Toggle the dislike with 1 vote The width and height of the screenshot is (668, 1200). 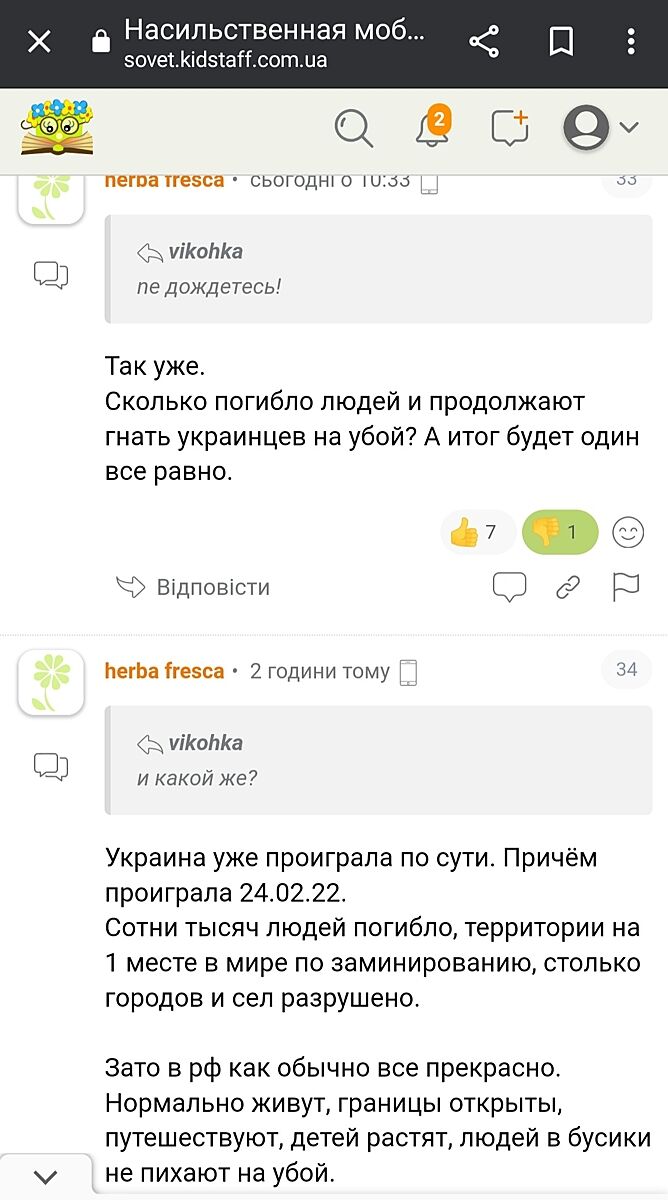(558, 533)
